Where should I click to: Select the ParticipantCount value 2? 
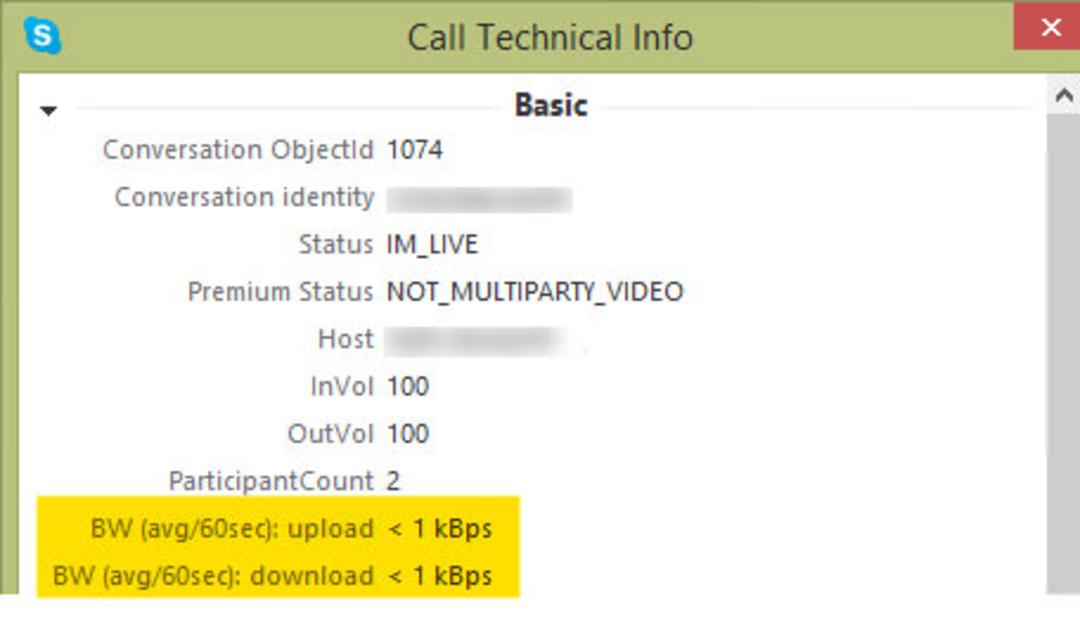point(393,481)
